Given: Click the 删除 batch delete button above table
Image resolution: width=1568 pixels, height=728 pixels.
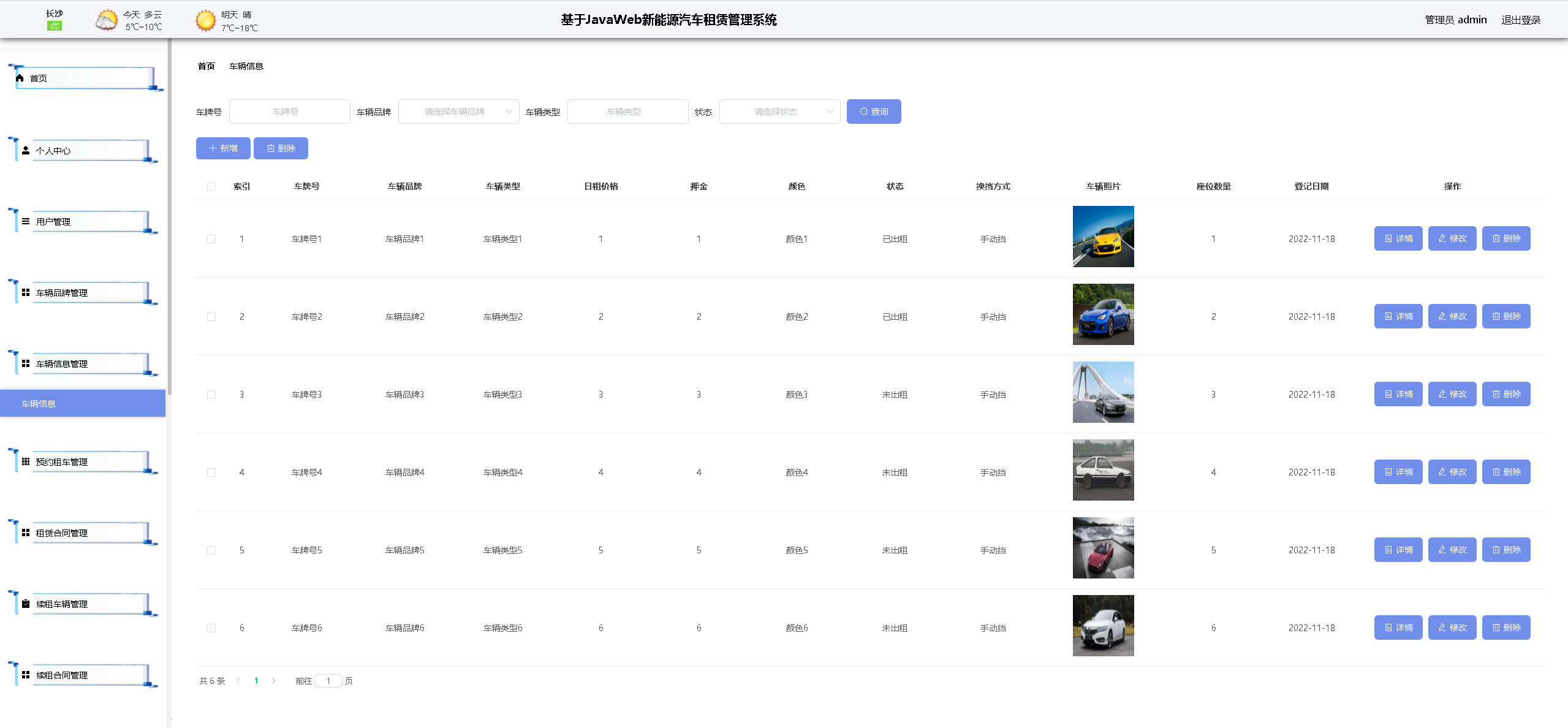Looking at the screenshot, I should (x=281, y=148).
